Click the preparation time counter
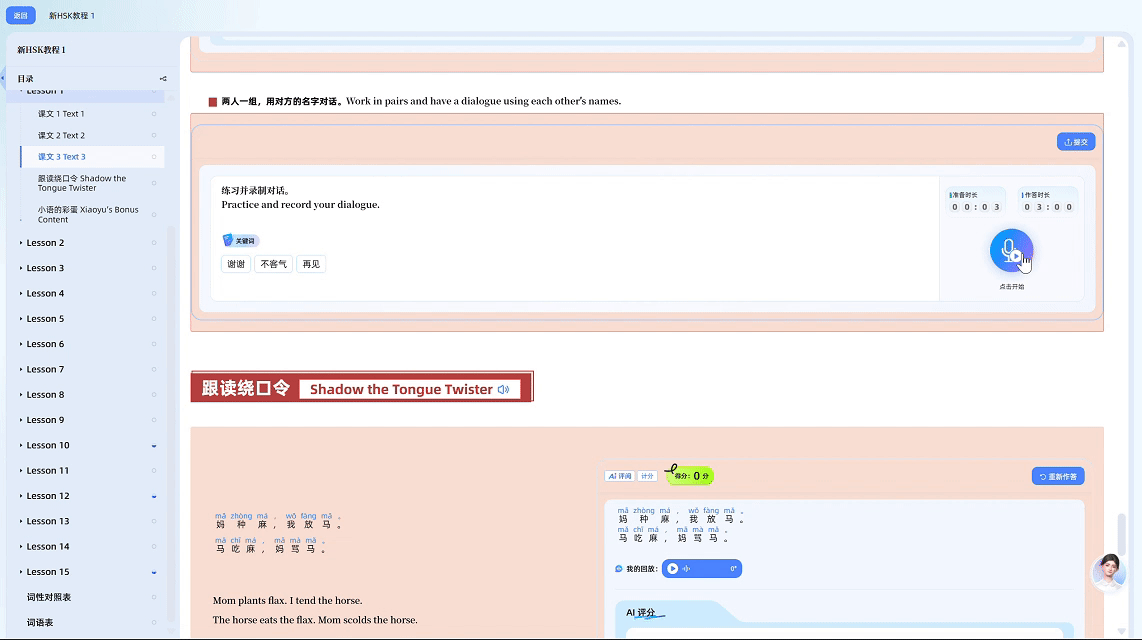The height and width of the screenshot is (640, 1142). pos(975,202)
